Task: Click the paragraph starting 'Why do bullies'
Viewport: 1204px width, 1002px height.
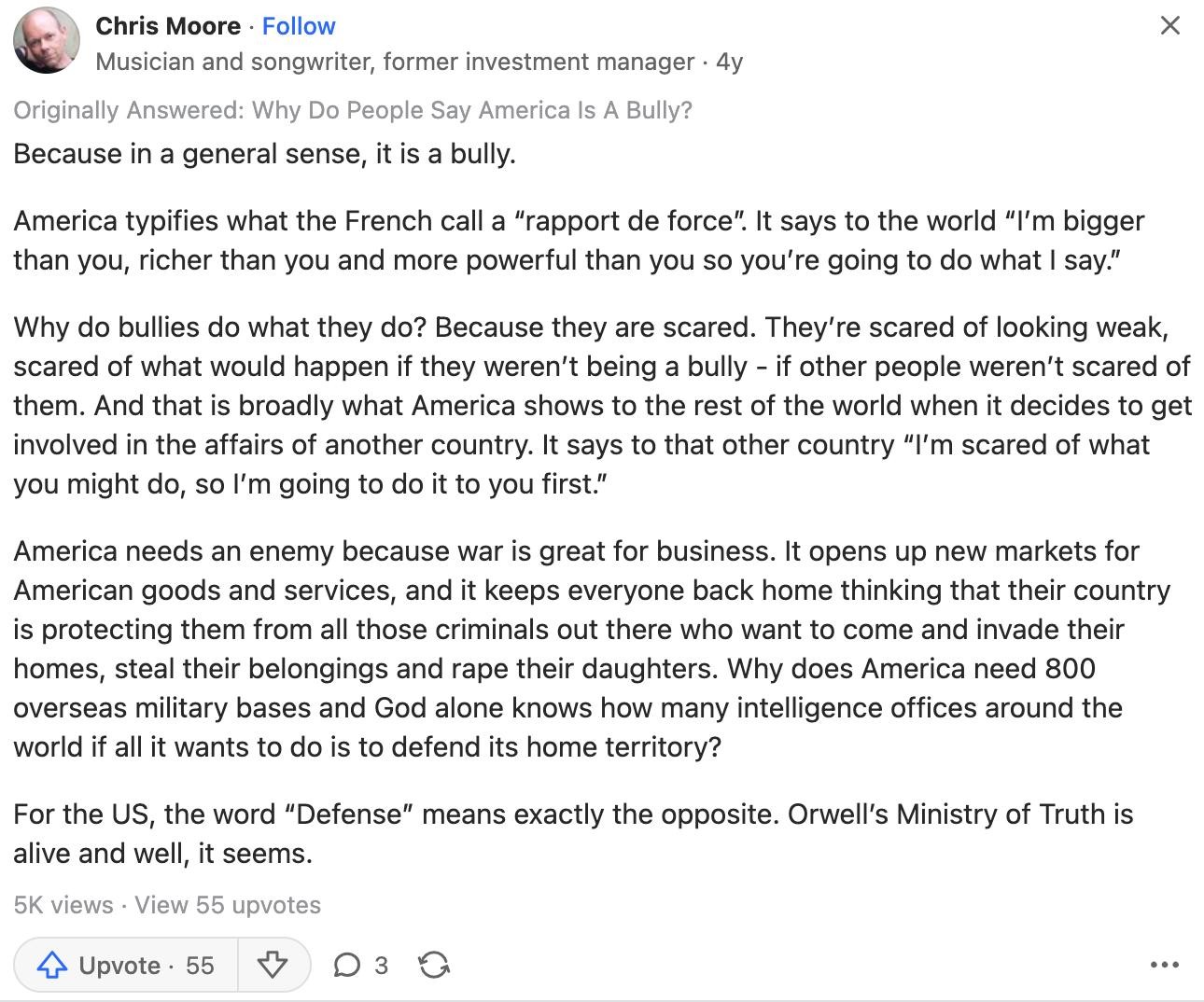Action: tap(602, 406)
